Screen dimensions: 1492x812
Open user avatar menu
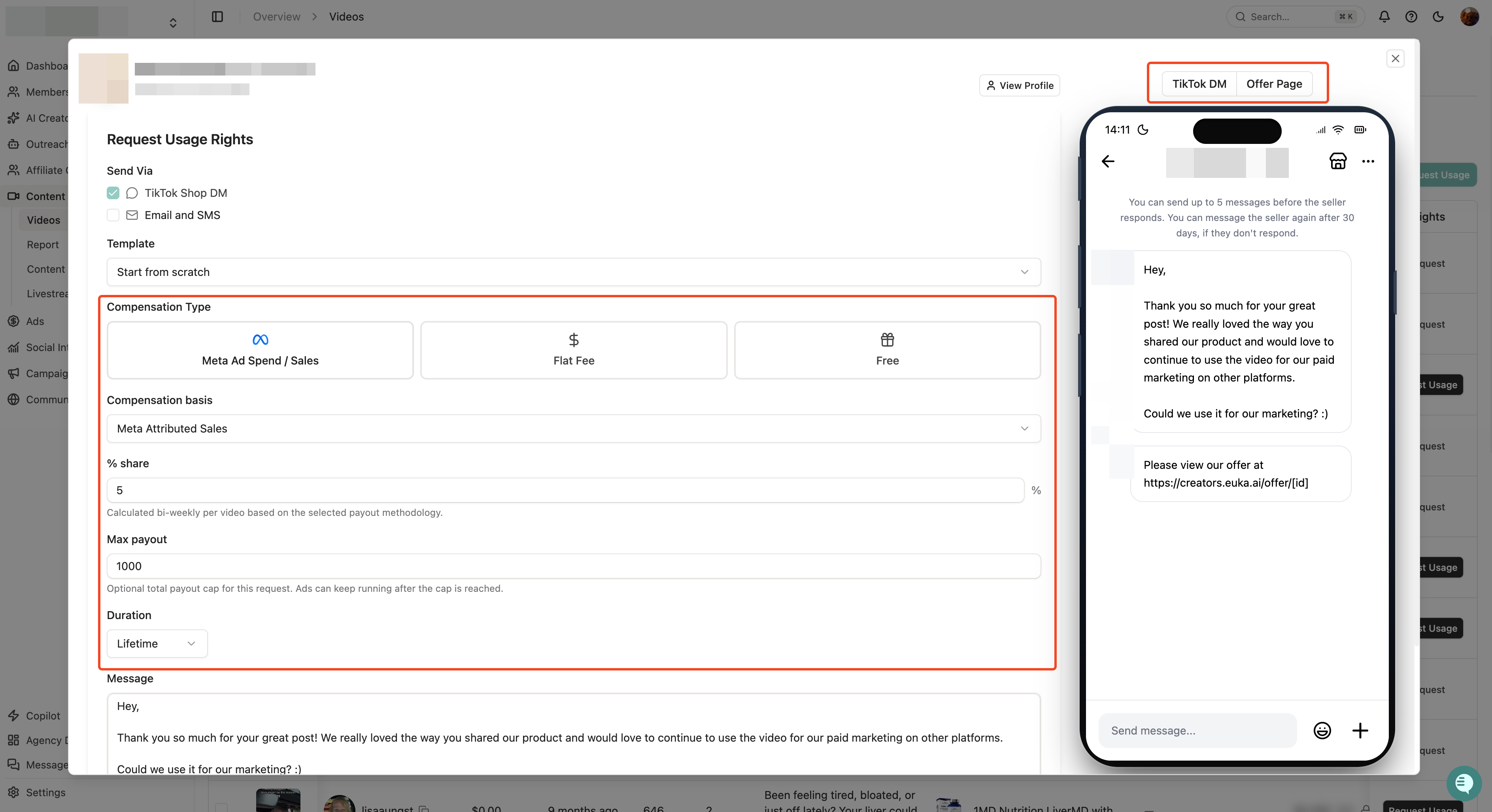1469,17
